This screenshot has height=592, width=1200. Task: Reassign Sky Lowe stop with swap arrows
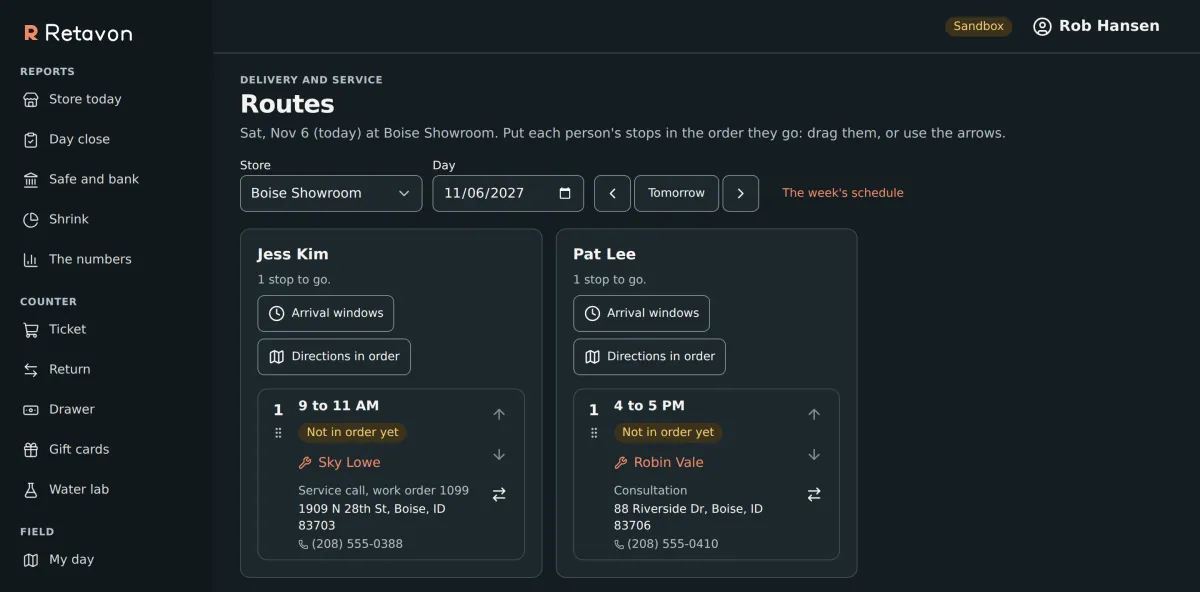click(499, 494)
